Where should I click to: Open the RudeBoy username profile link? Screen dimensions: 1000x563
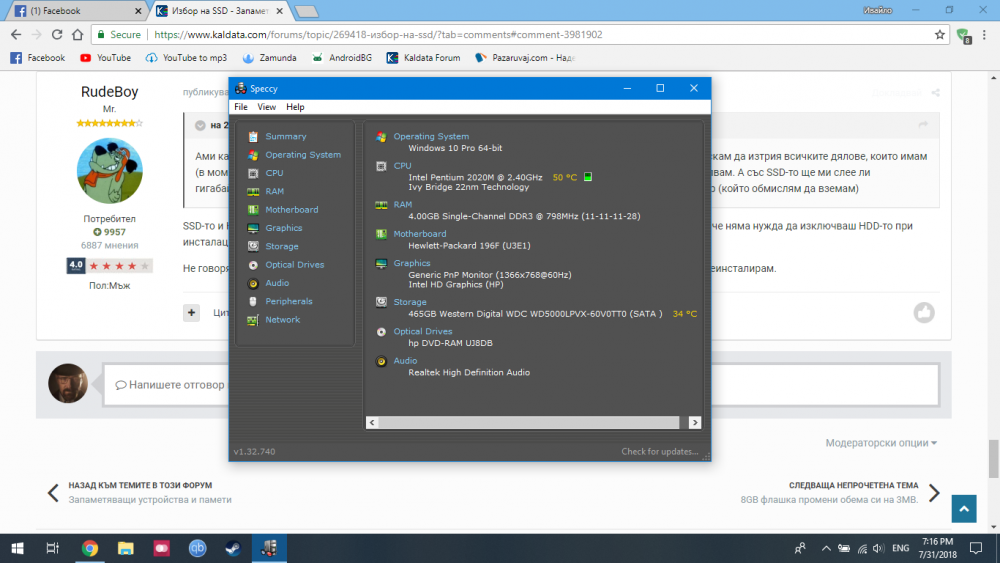110,92
